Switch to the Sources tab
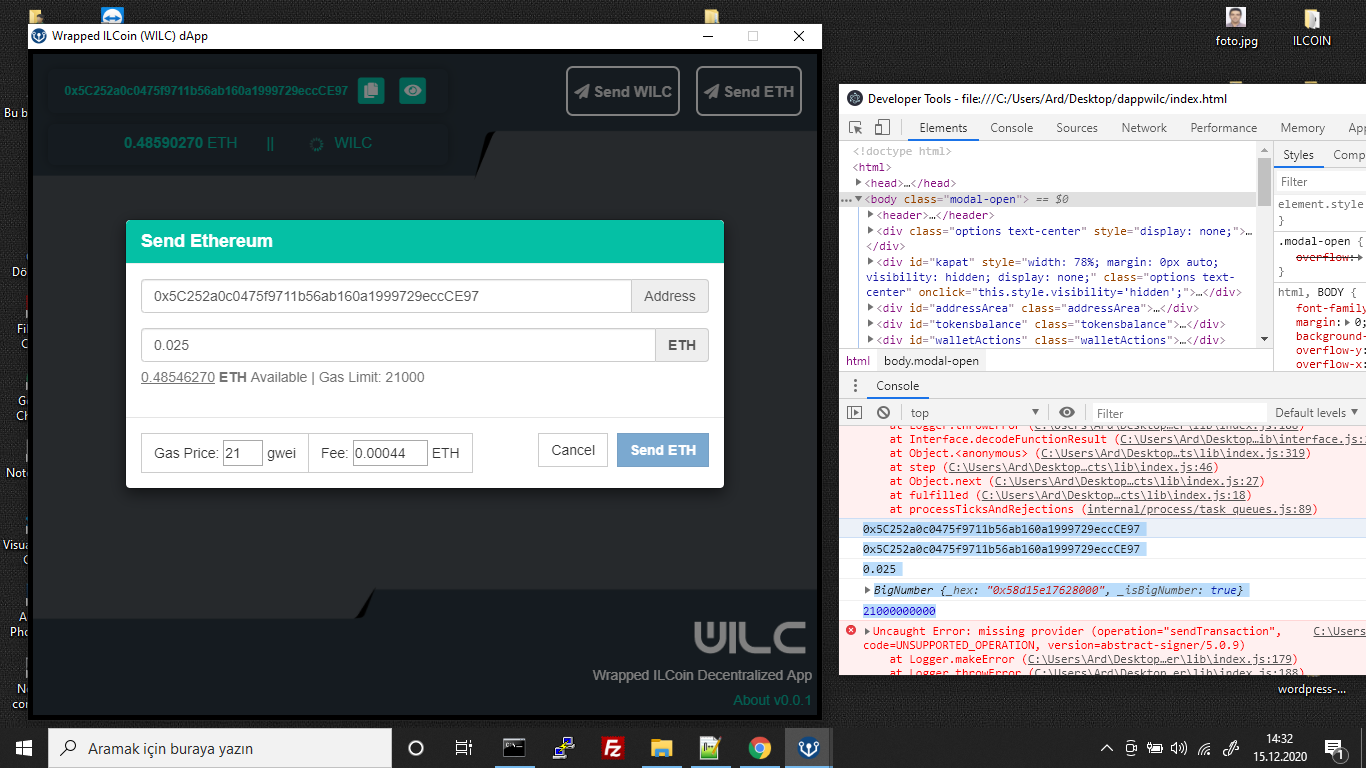The width and height of the screenshot is (1366, 768). [x=1076, y=127]
